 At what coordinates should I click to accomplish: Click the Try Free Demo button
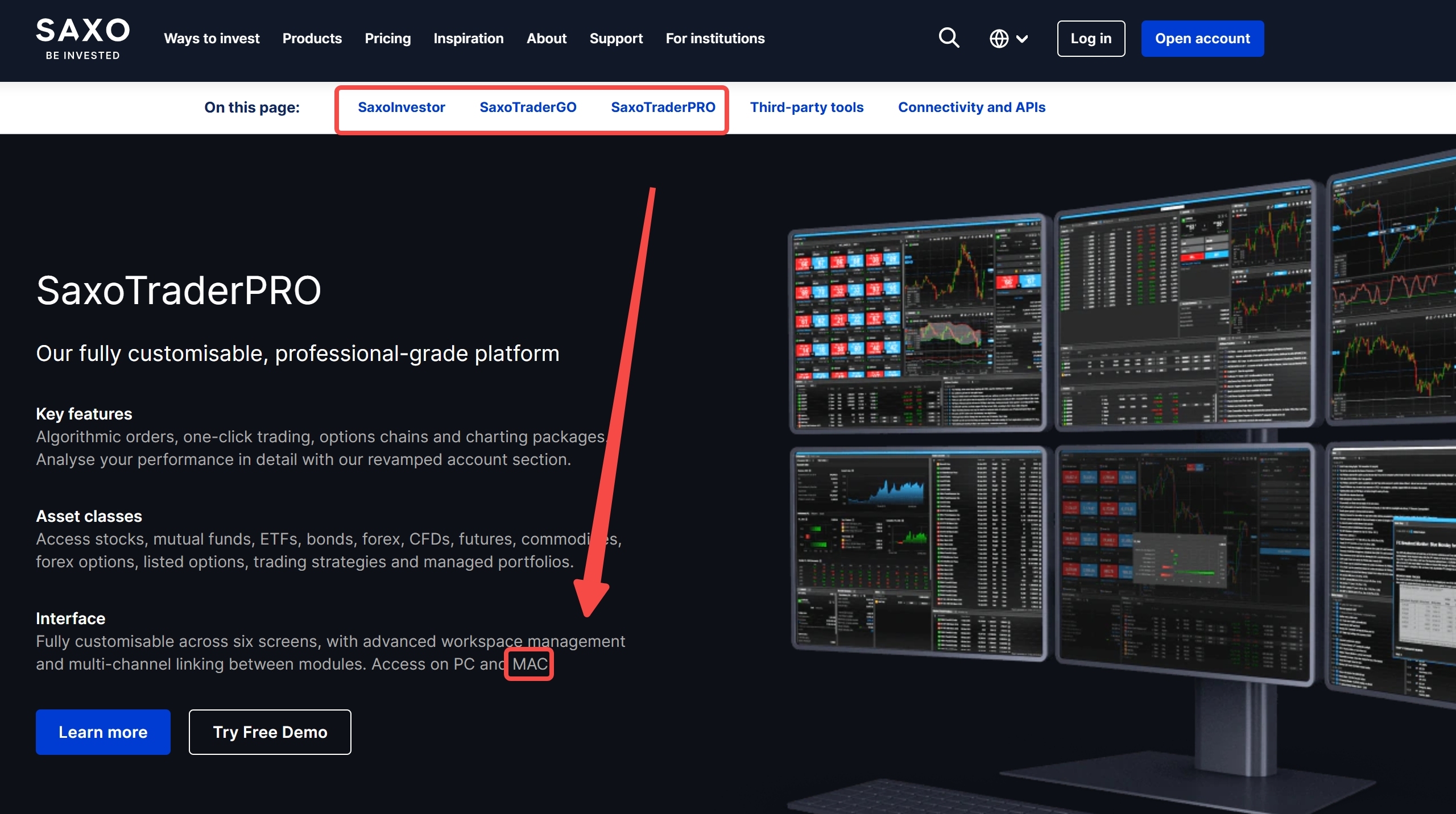point(270,732)
